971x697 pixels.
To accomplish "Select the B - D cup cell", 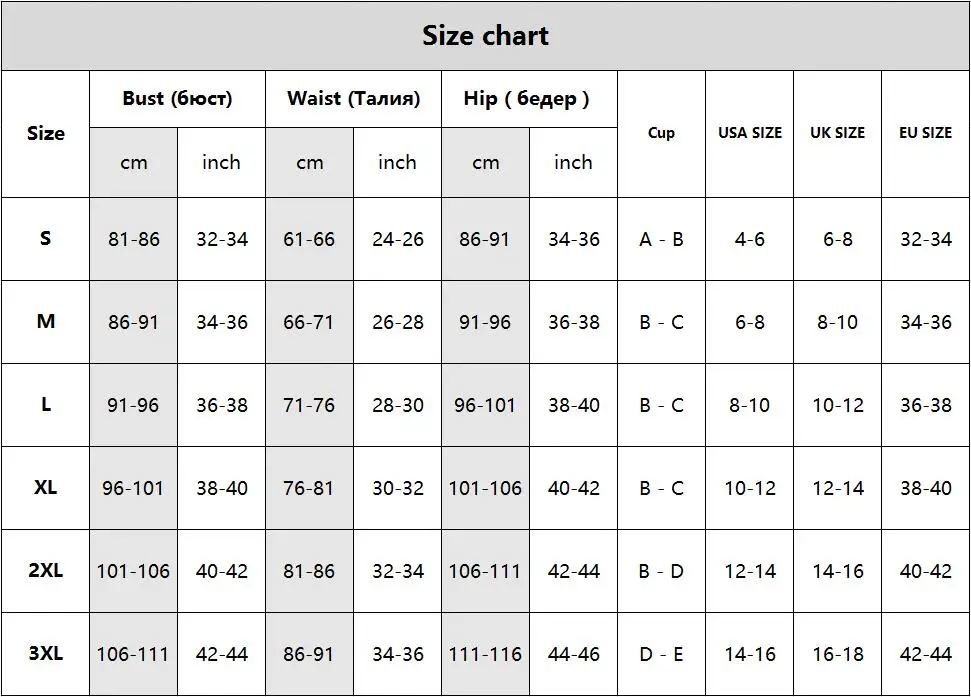I will coord(661,571).
